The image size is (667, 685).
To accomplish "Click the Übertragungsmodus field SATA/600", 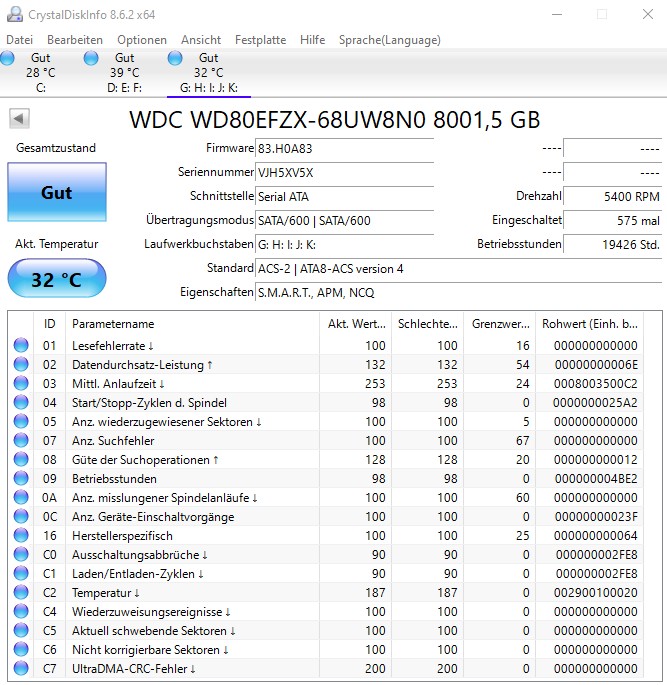I will pyautogui.click(x=344, y=220).
